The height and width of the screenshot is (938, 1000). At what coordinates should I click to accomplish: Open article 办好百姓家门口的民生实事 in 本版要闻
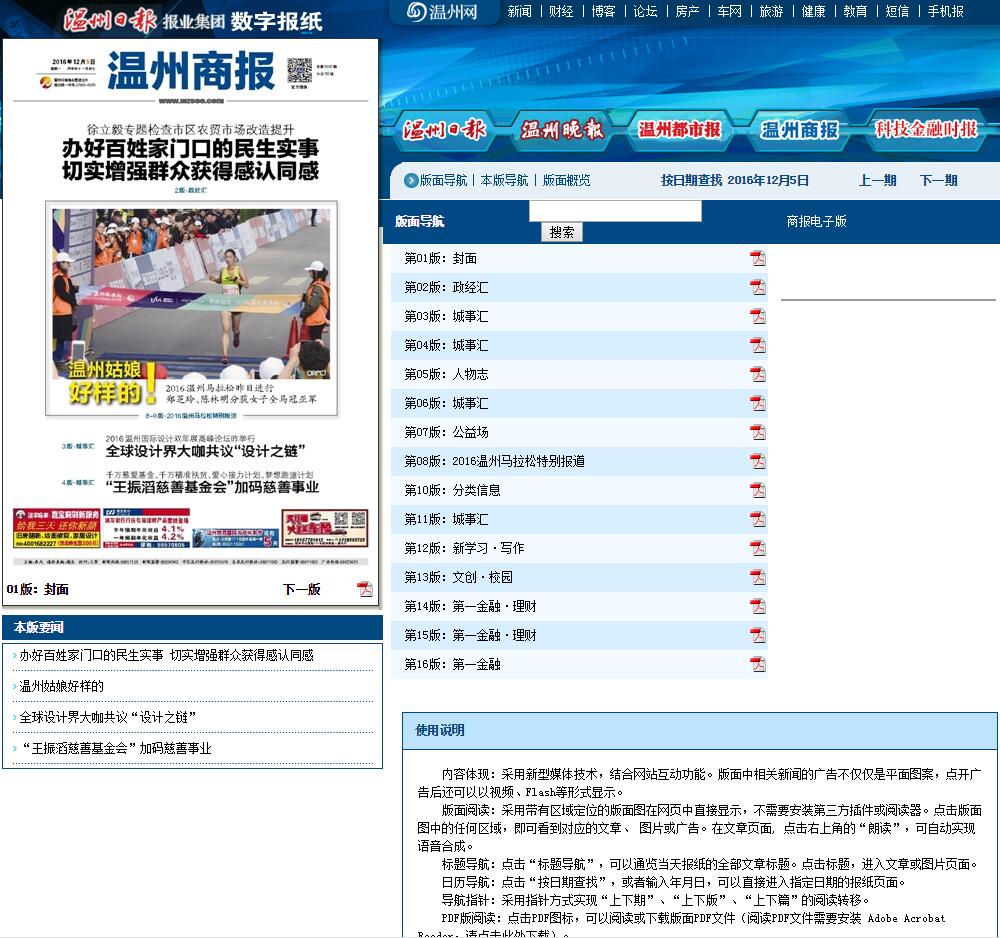[x=166, y=656]
